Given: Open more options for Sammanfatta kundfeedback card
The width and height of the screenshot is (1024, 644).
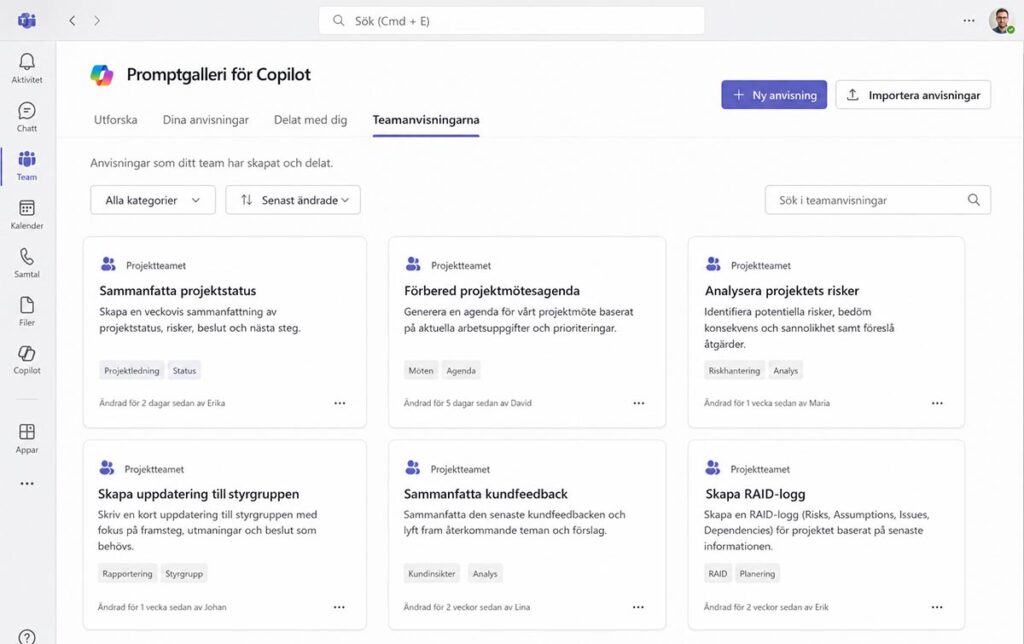Looking at the screenshot, I should (638, 607).
